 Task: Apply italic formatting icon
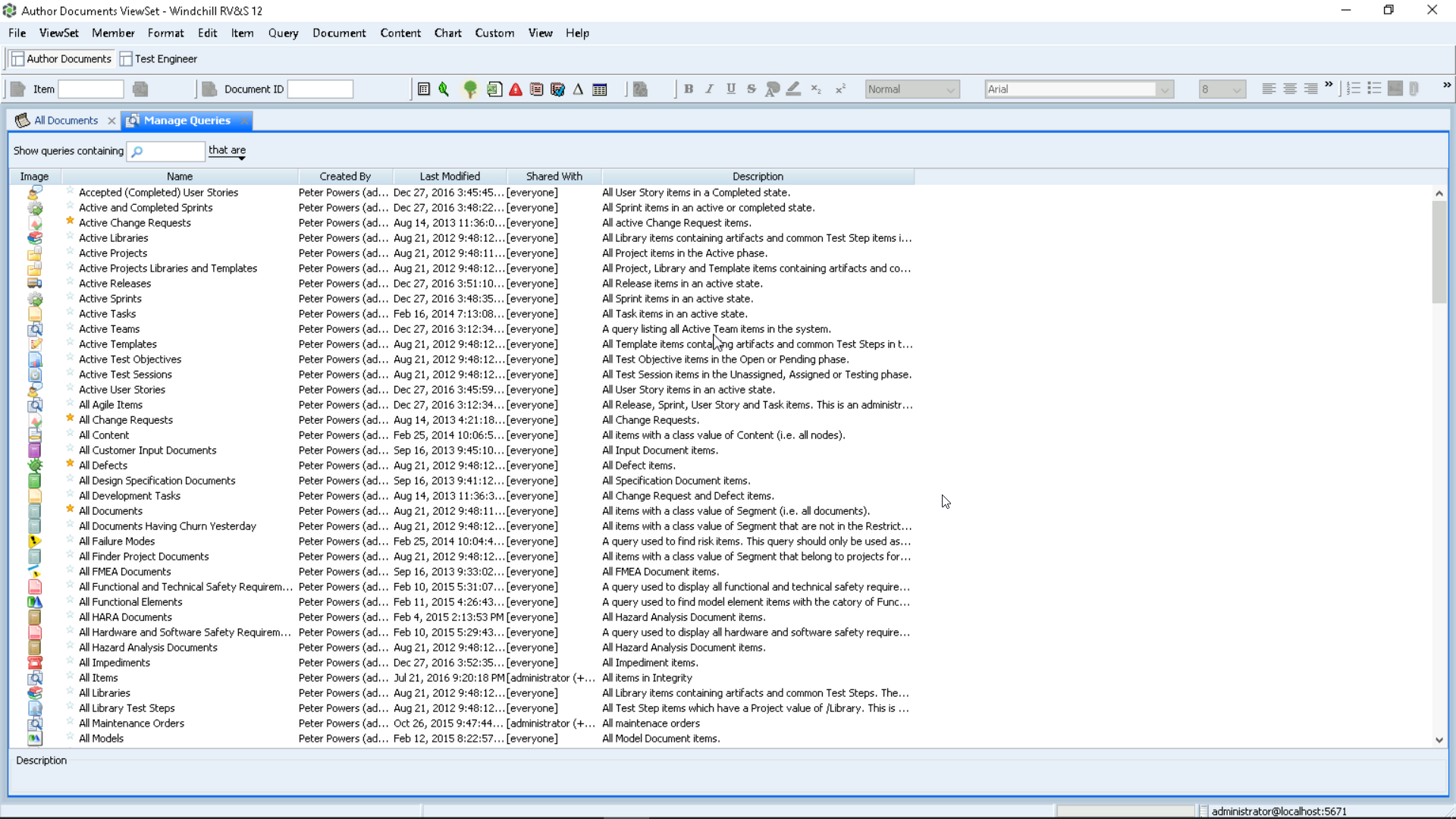(710, 89)
